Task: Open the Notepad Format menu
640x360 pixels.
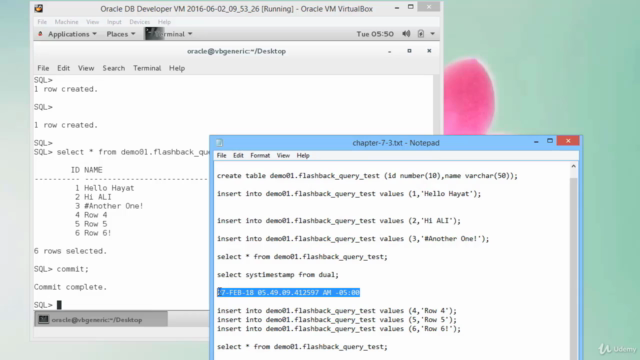Action: (260, 156)
